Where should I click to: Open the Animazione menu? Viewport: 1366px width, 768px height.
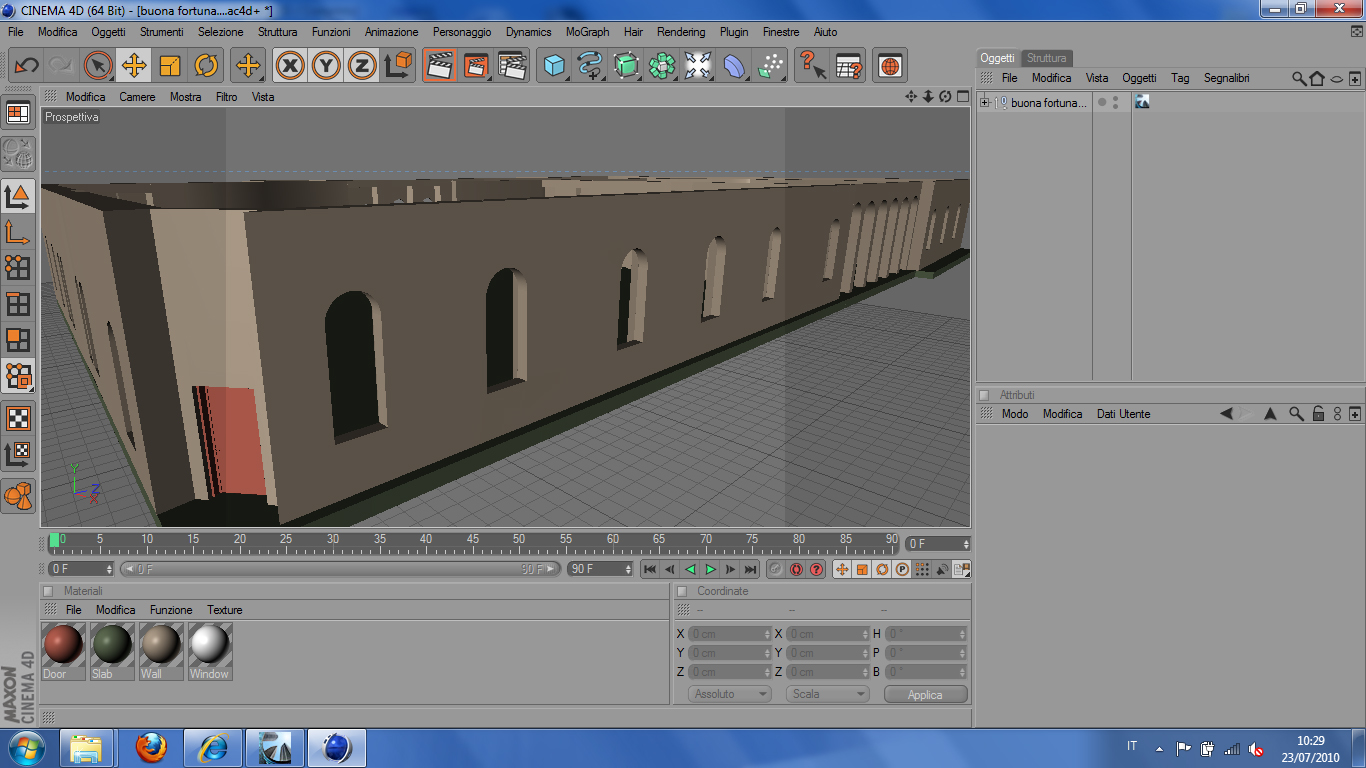click(x=392, y=32)
